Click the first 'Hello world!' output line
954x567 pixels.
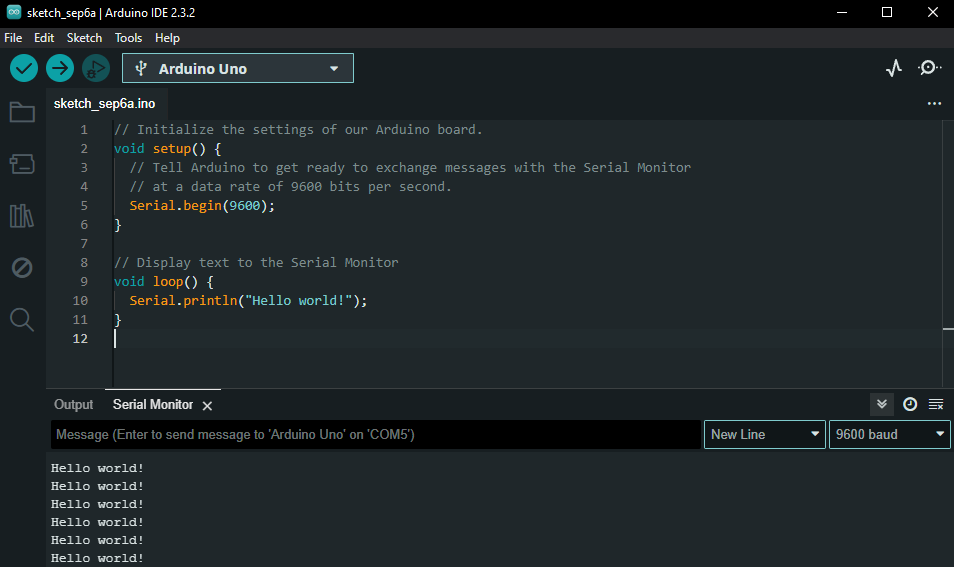click(97, 468)
